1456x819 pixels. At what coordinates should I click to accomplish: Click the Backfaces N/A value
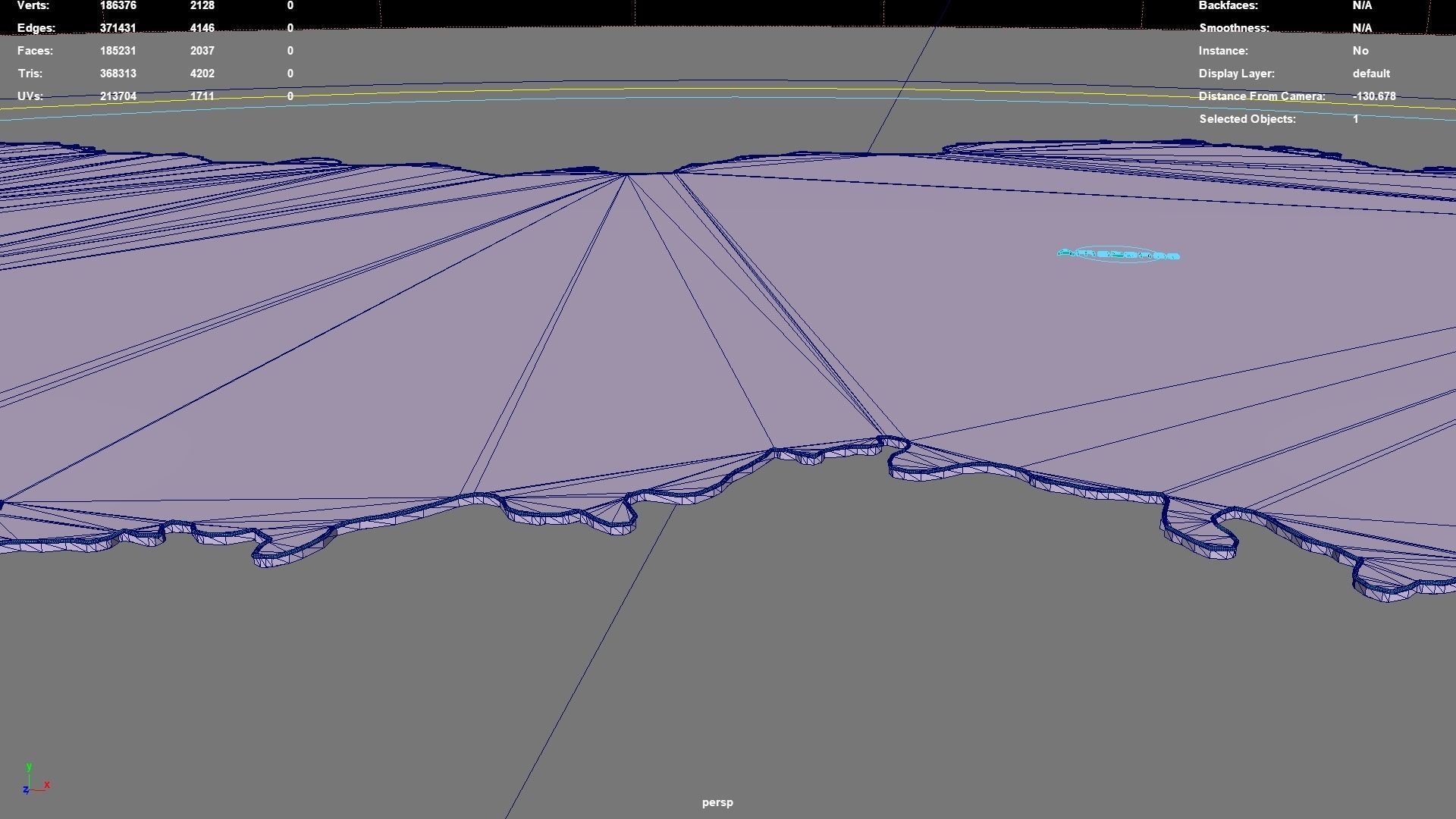click(x=1361, y=5)
